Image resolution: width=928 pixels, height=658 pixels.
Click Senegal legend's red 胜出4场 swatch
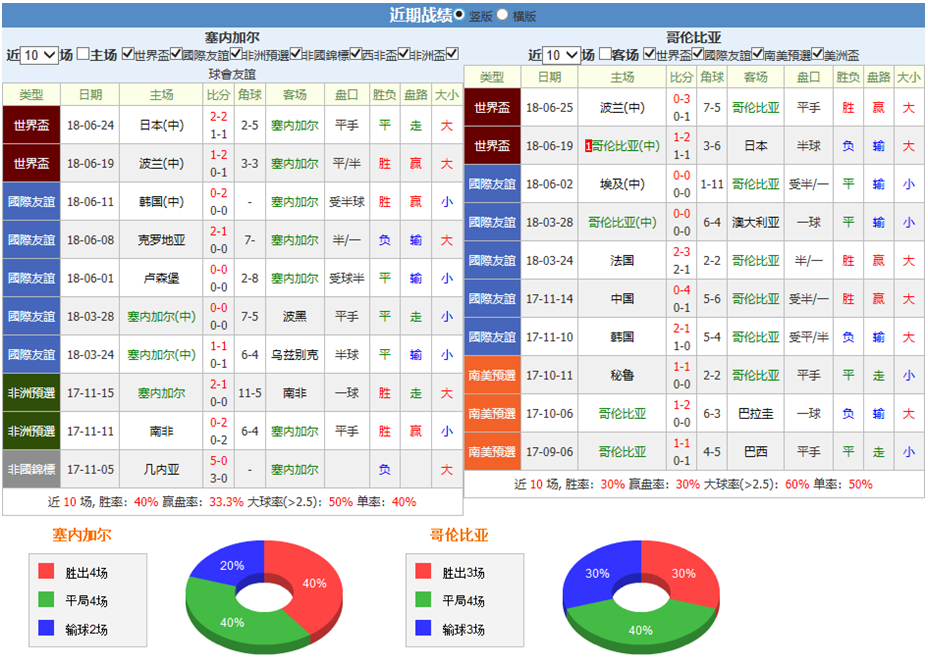(x=46, y=571)
